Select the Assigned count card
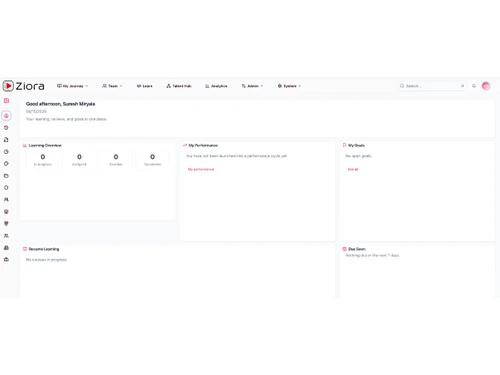Screen dimensions: 500x375 (x=79, y=159)
